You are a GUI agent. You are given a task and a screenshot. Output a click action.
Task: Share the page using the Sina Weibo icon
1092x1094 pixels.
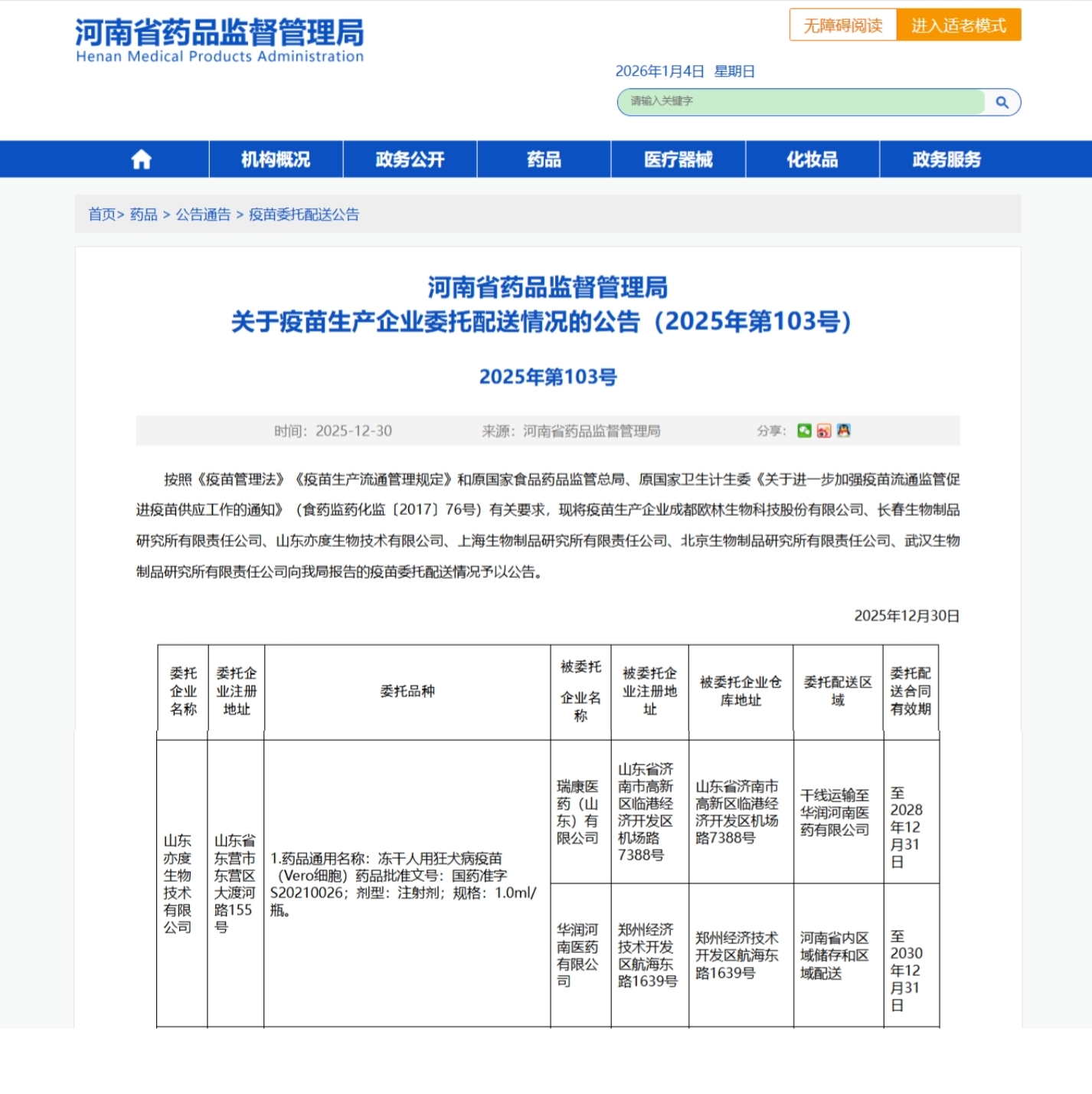824,431
